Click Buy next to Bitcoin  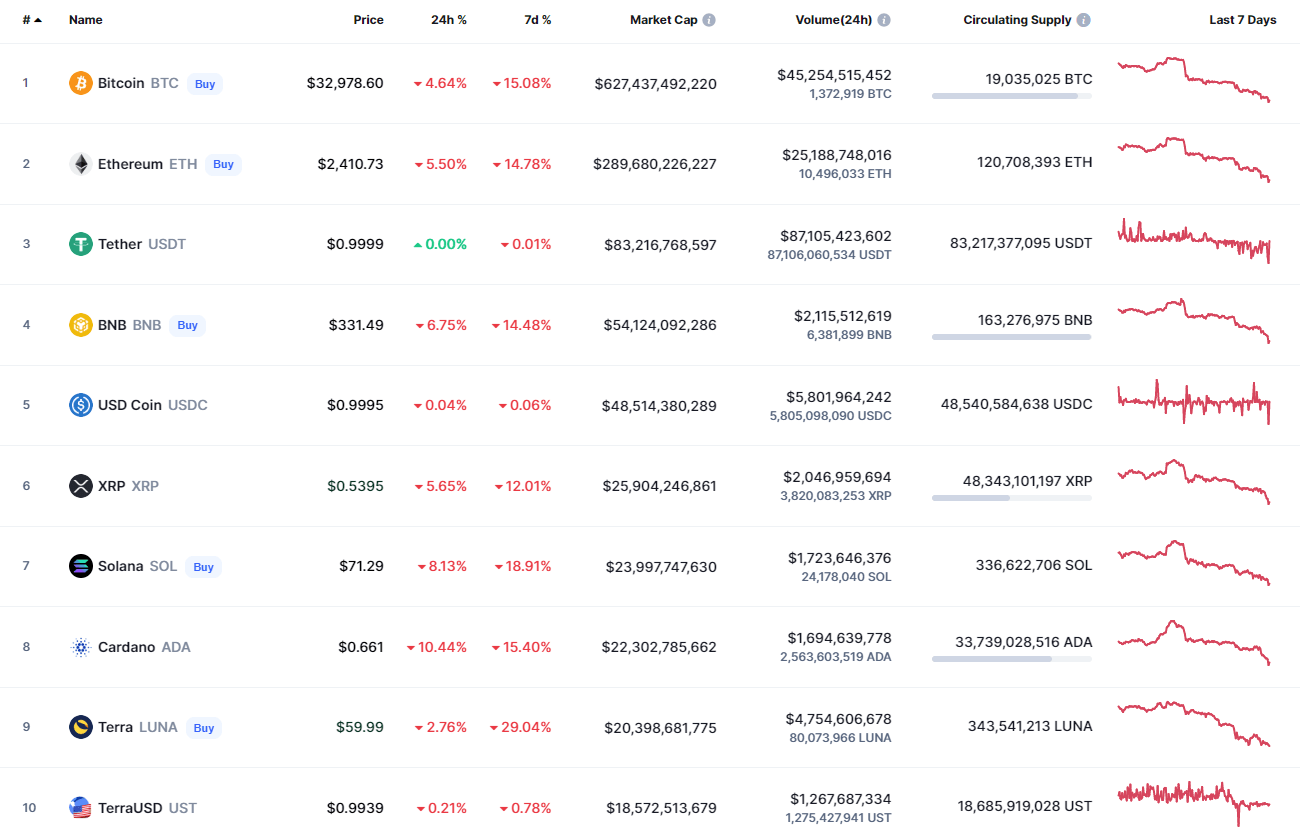[204, 84]
